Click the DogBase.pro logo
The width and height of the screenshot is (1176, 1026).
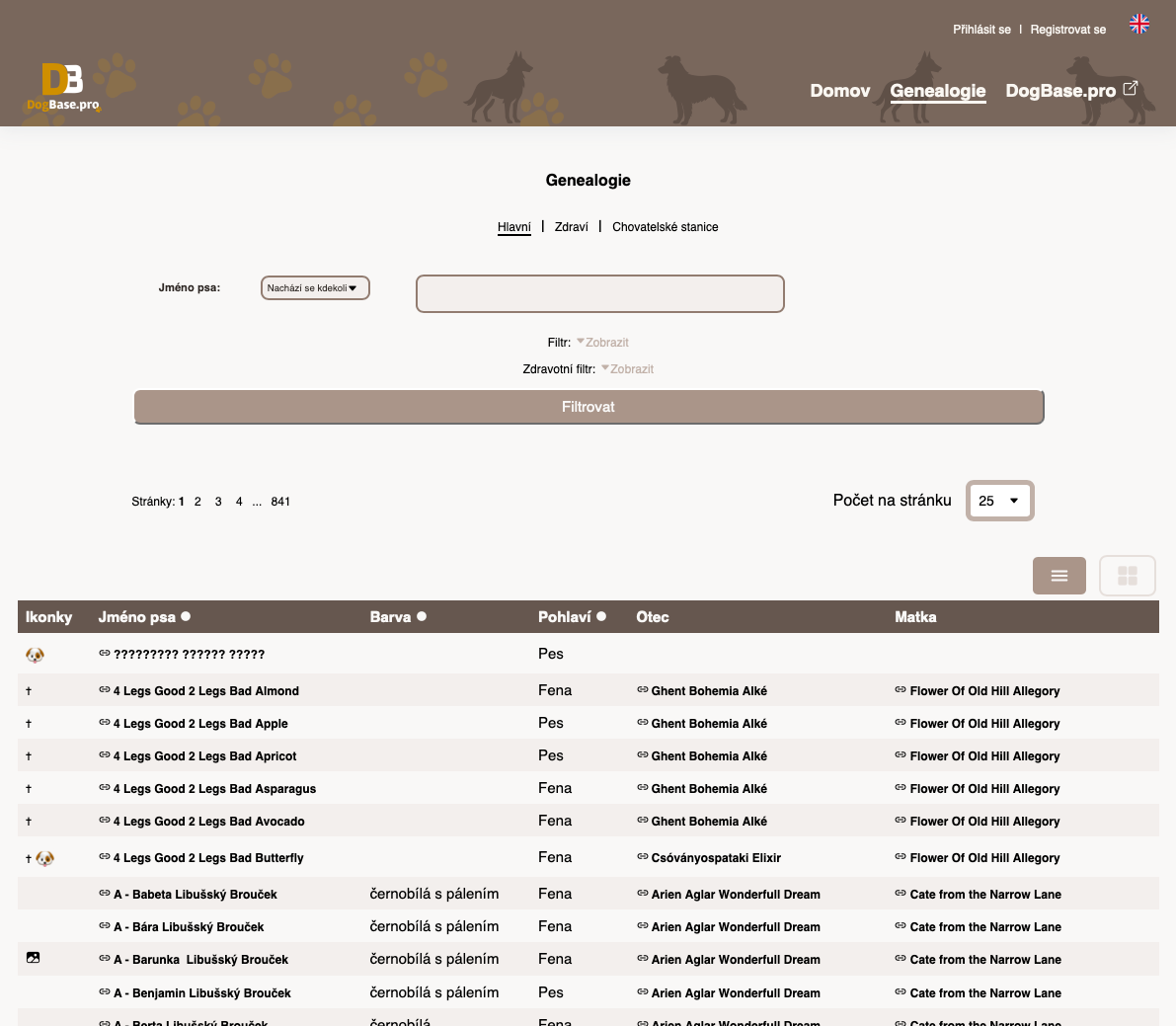tap(63, 88)
